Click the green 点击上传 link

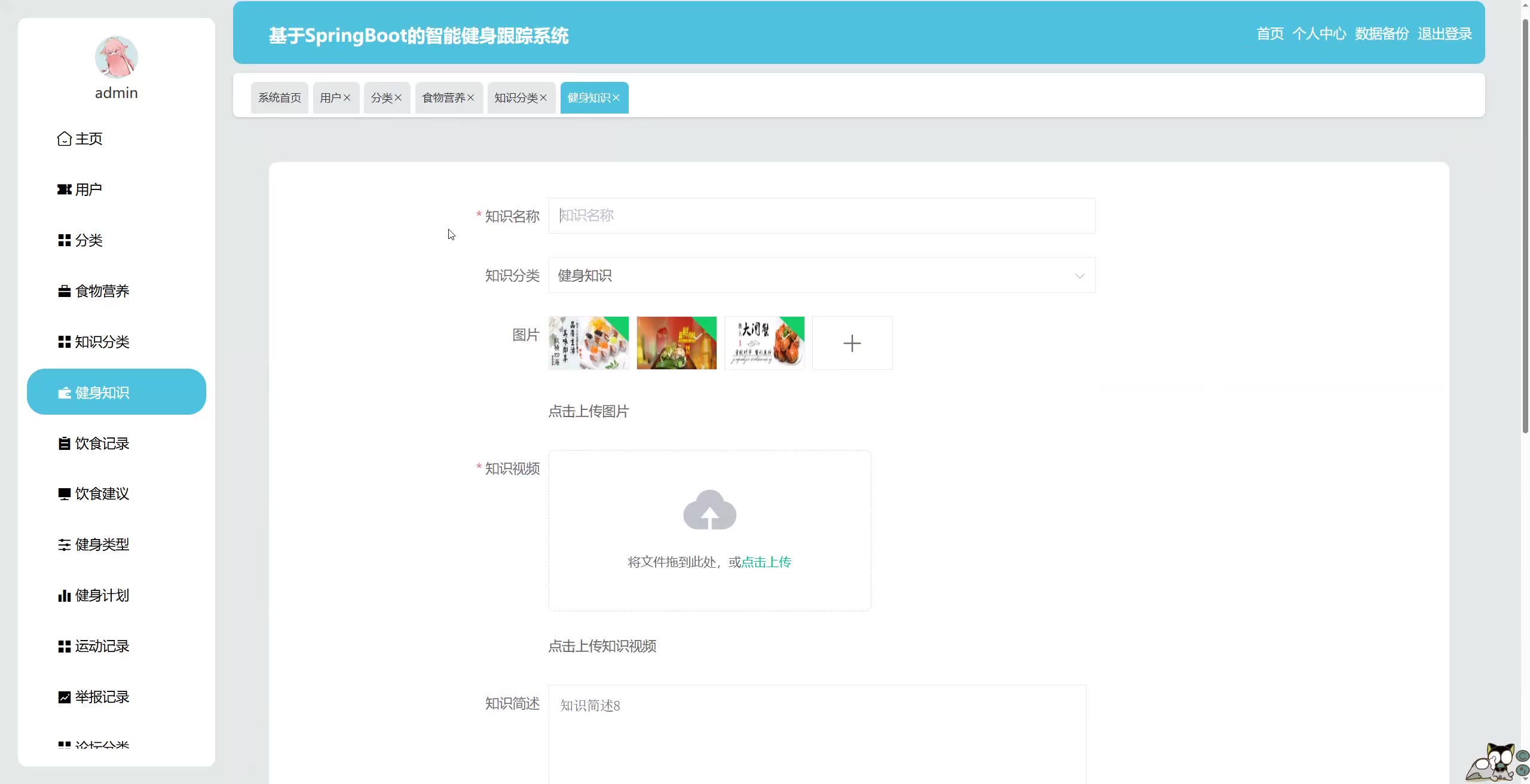click(x=766, y=562)
